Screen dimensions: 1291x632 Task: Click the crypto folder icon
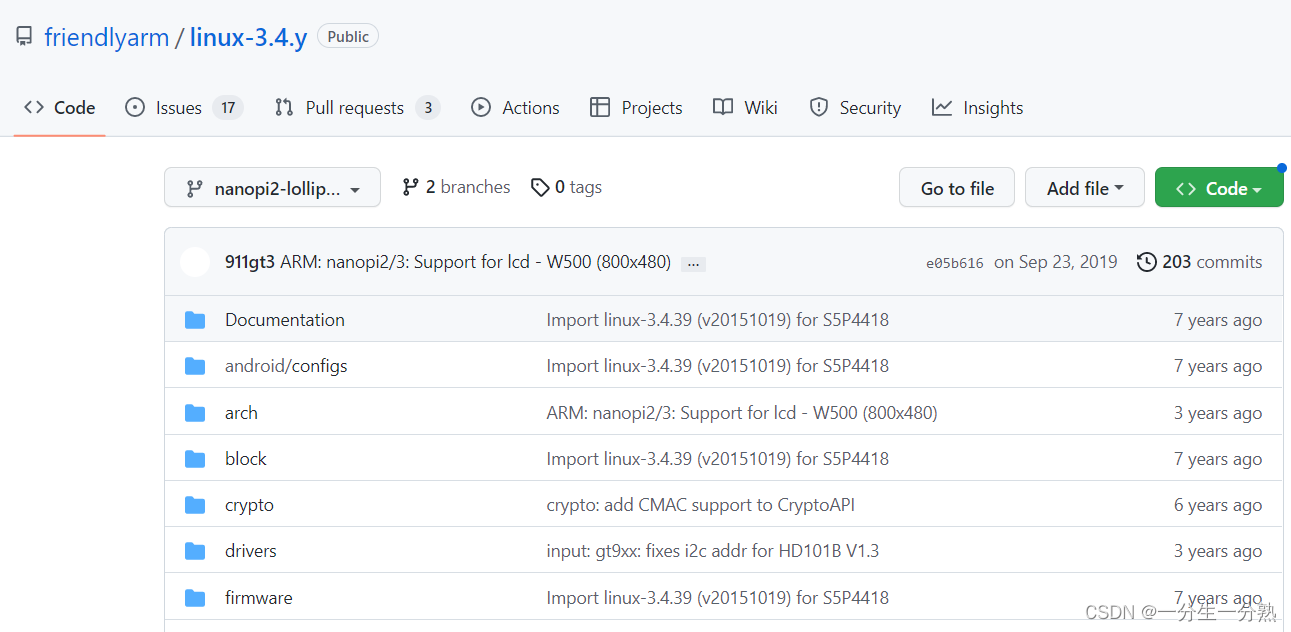(195, 505)
